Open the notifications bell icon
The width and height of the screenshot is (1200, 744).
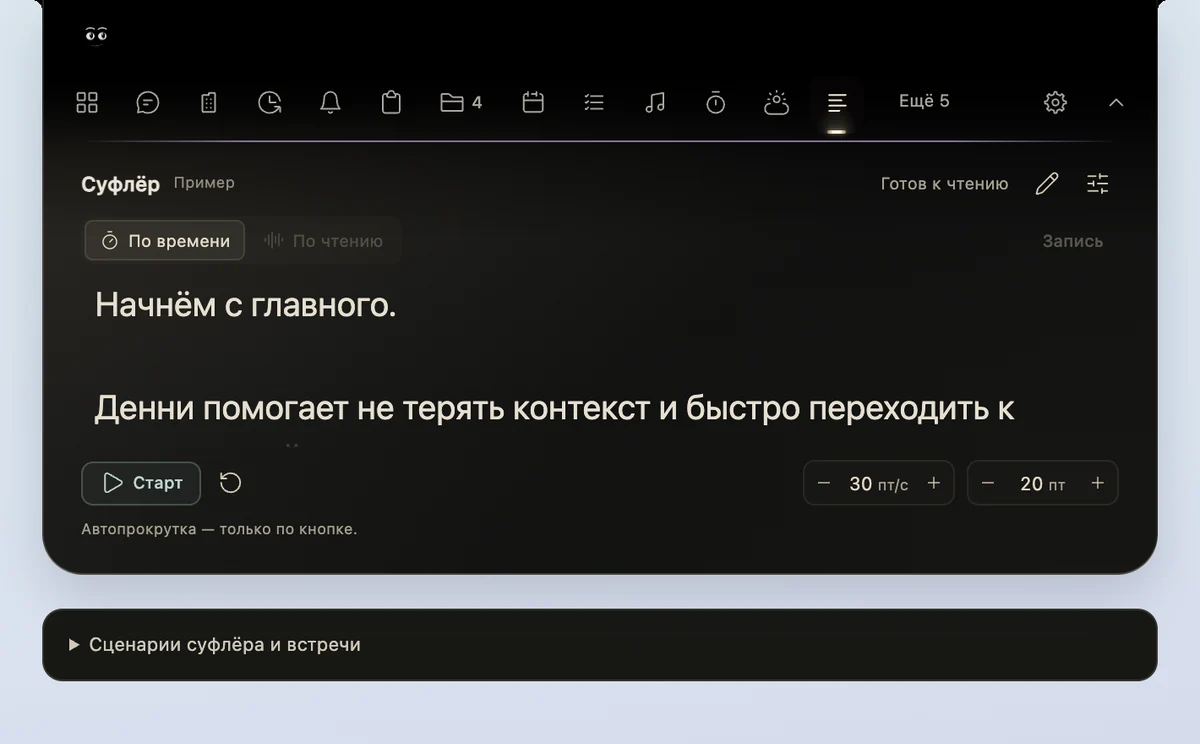tap(330, 102)
